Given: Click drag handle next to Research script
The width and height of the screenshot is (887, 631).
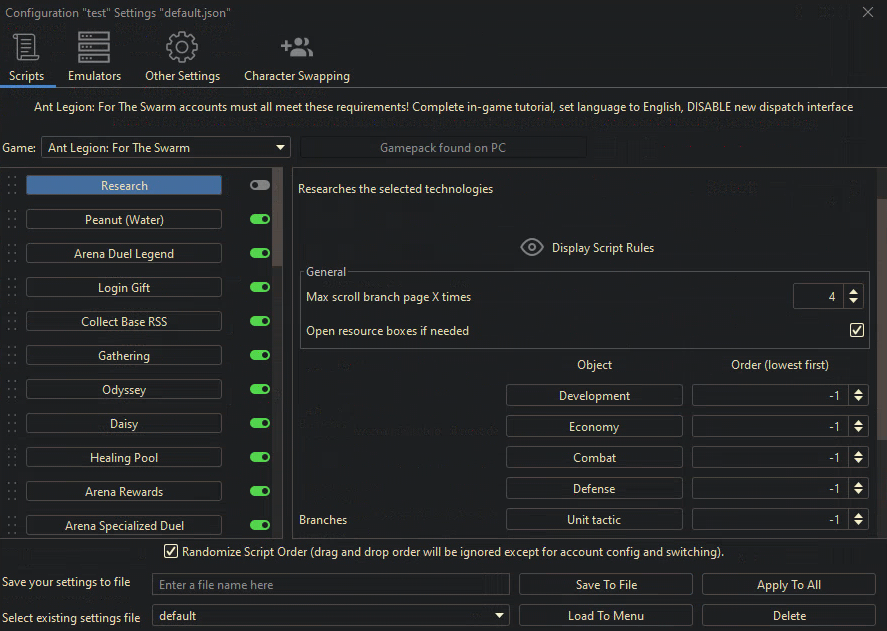Looking at the screenshot, I should pos(12,186).
